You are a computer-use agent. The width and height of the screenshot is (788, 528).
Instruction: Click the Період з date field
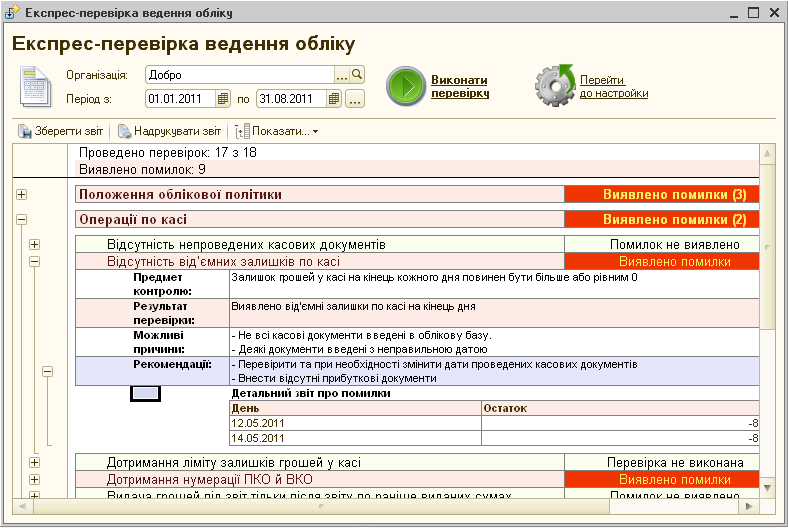(180, 98)
